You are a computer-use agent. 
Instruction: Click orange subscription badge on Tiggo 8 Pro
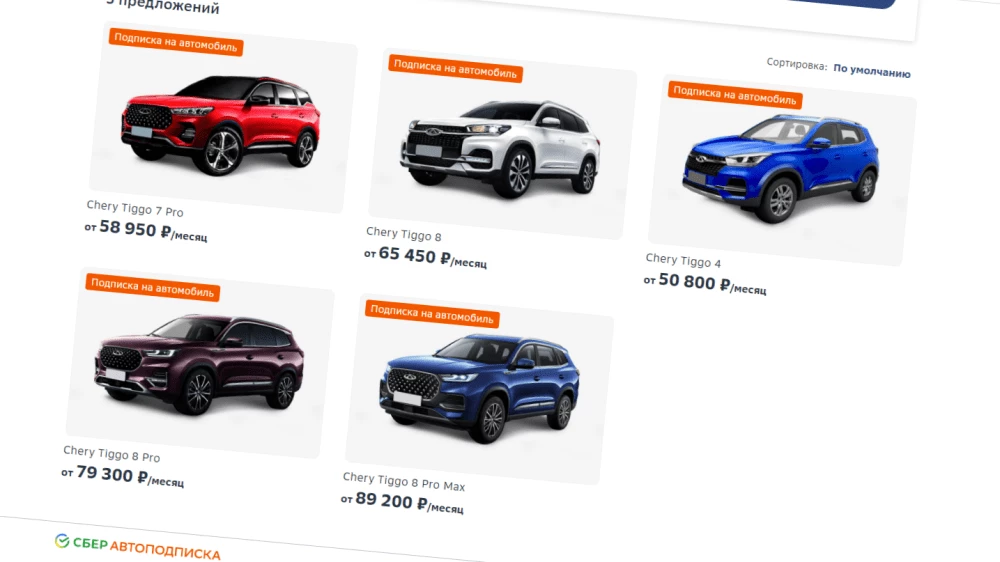point(153,287)
